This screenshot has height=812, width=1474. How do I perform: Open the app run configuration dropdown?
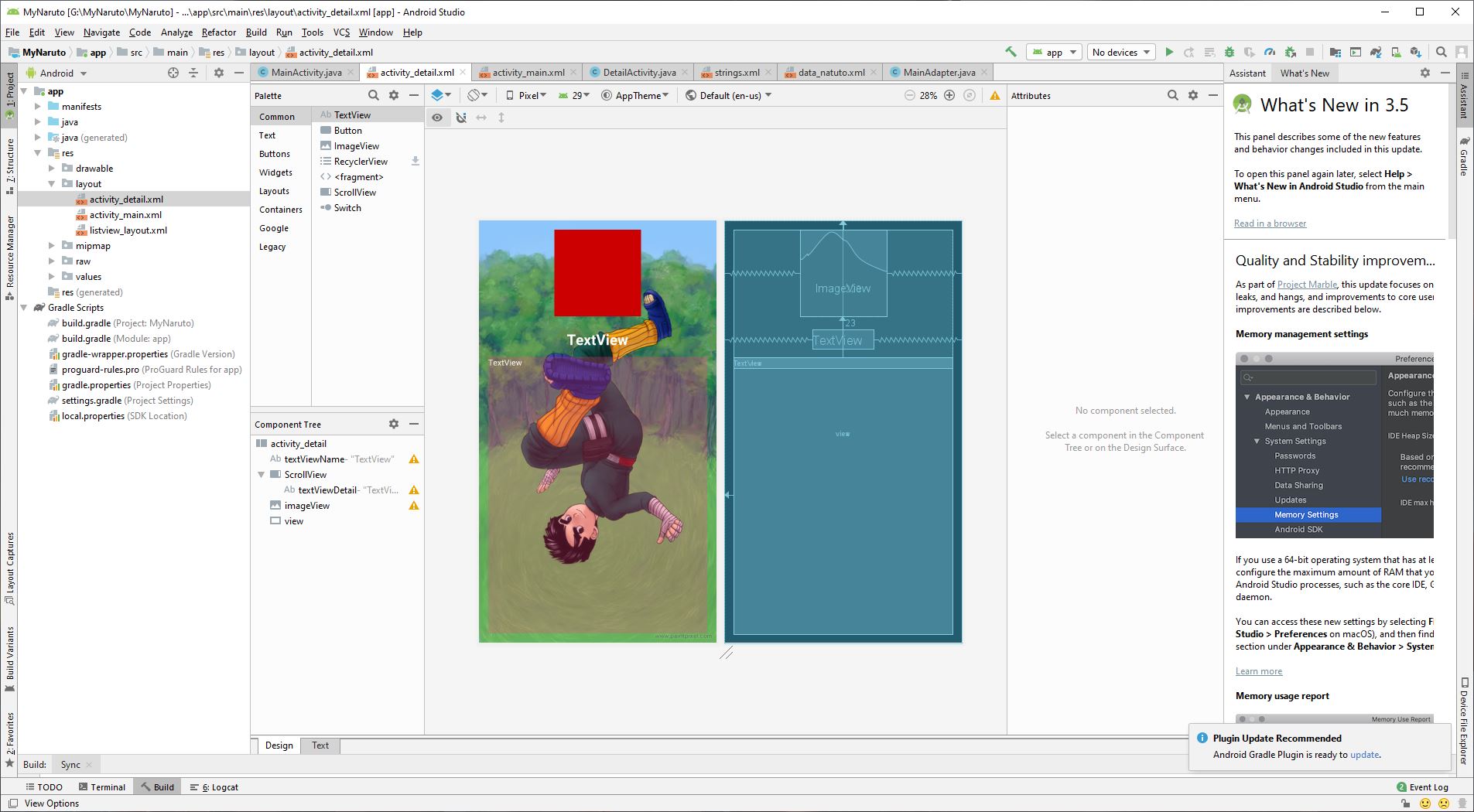(x=1053, y=52)
